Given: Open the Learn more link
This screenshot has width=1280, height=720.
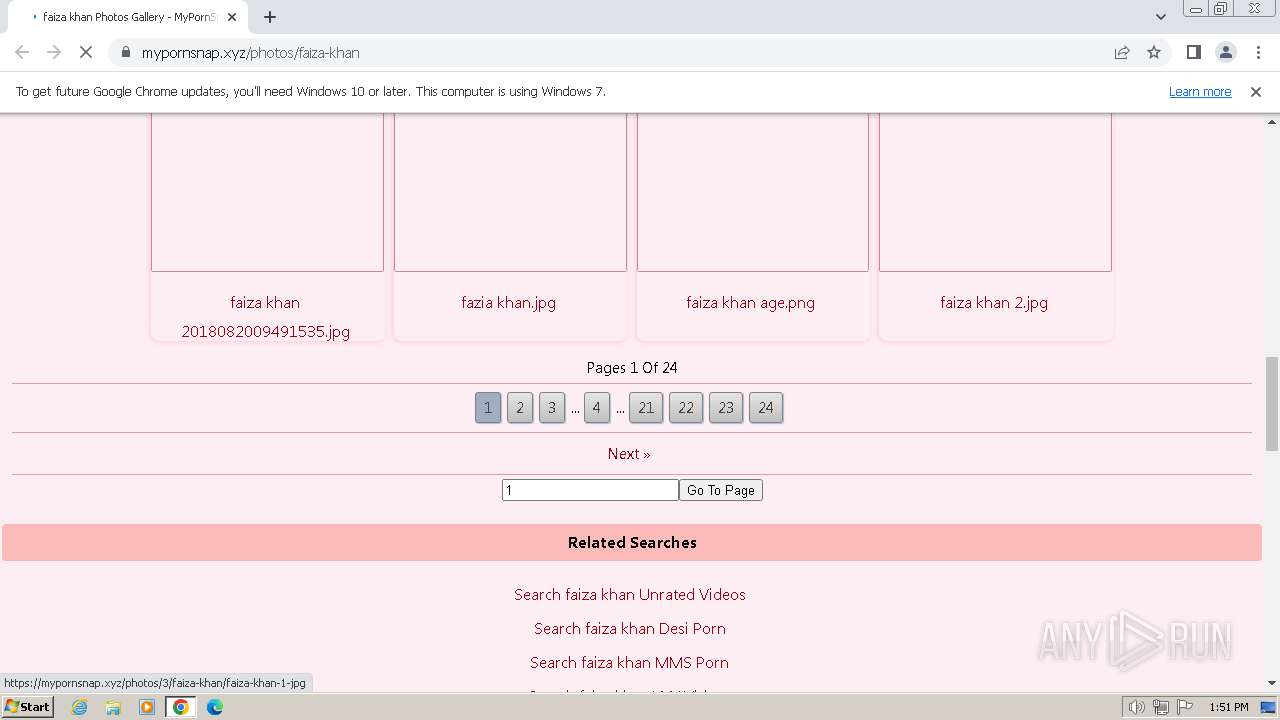Looking at the screenshot, I should click(1200, 92).
